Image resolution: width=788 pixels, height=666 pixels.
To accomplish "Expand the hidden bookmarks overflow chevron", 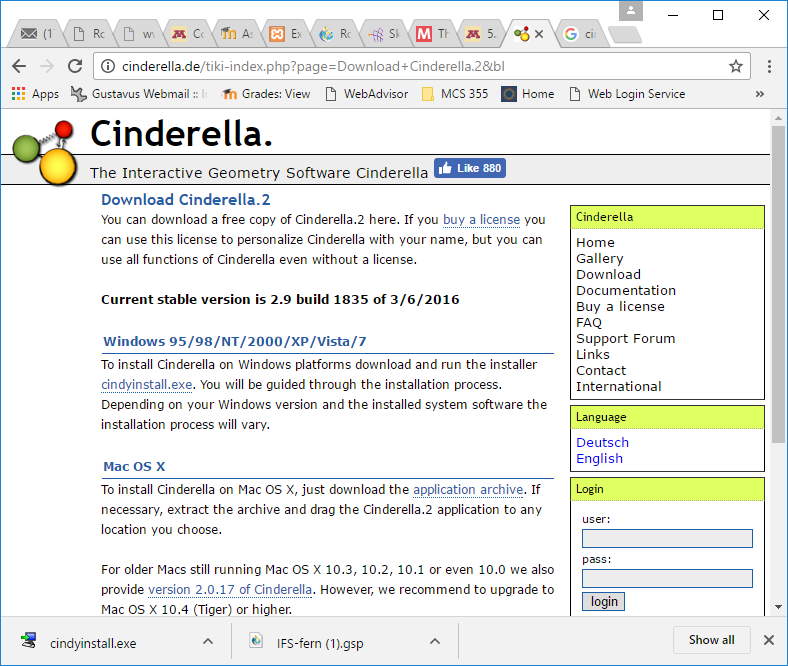I will point(759,94).
